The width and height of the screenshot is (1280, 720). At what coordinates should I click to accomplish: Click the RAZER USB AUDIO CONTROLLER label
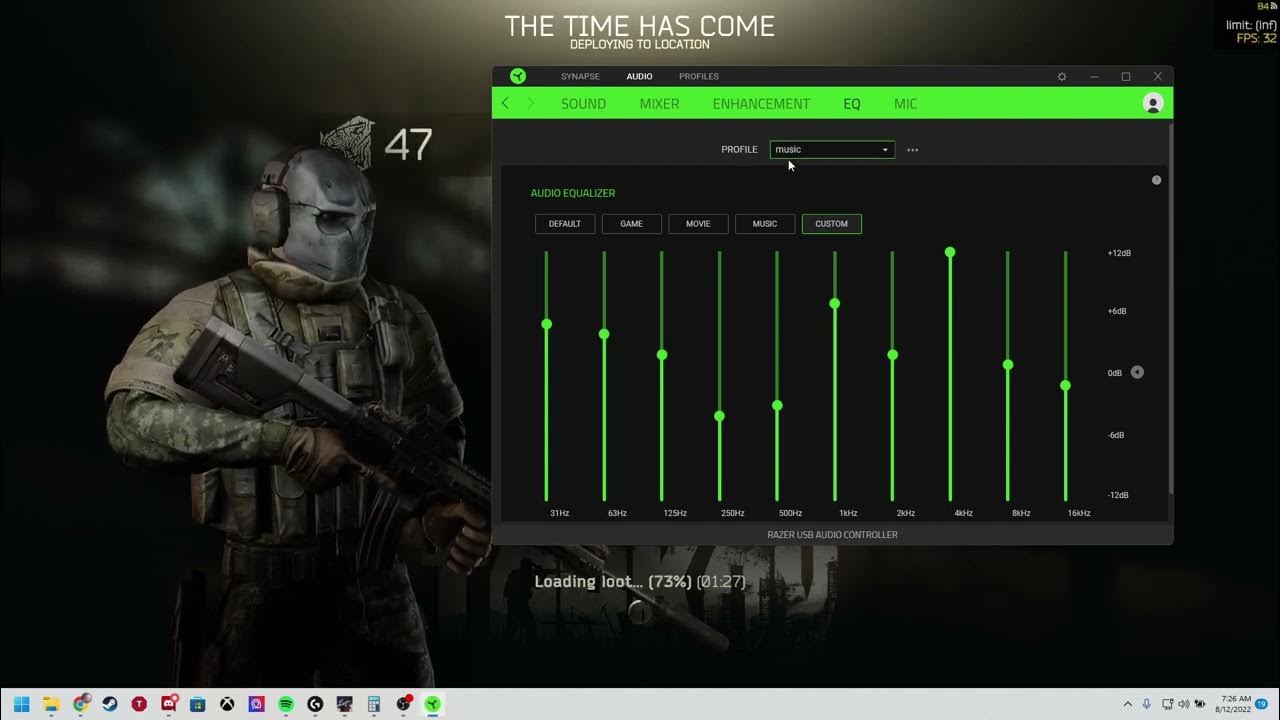click(832, 535)
